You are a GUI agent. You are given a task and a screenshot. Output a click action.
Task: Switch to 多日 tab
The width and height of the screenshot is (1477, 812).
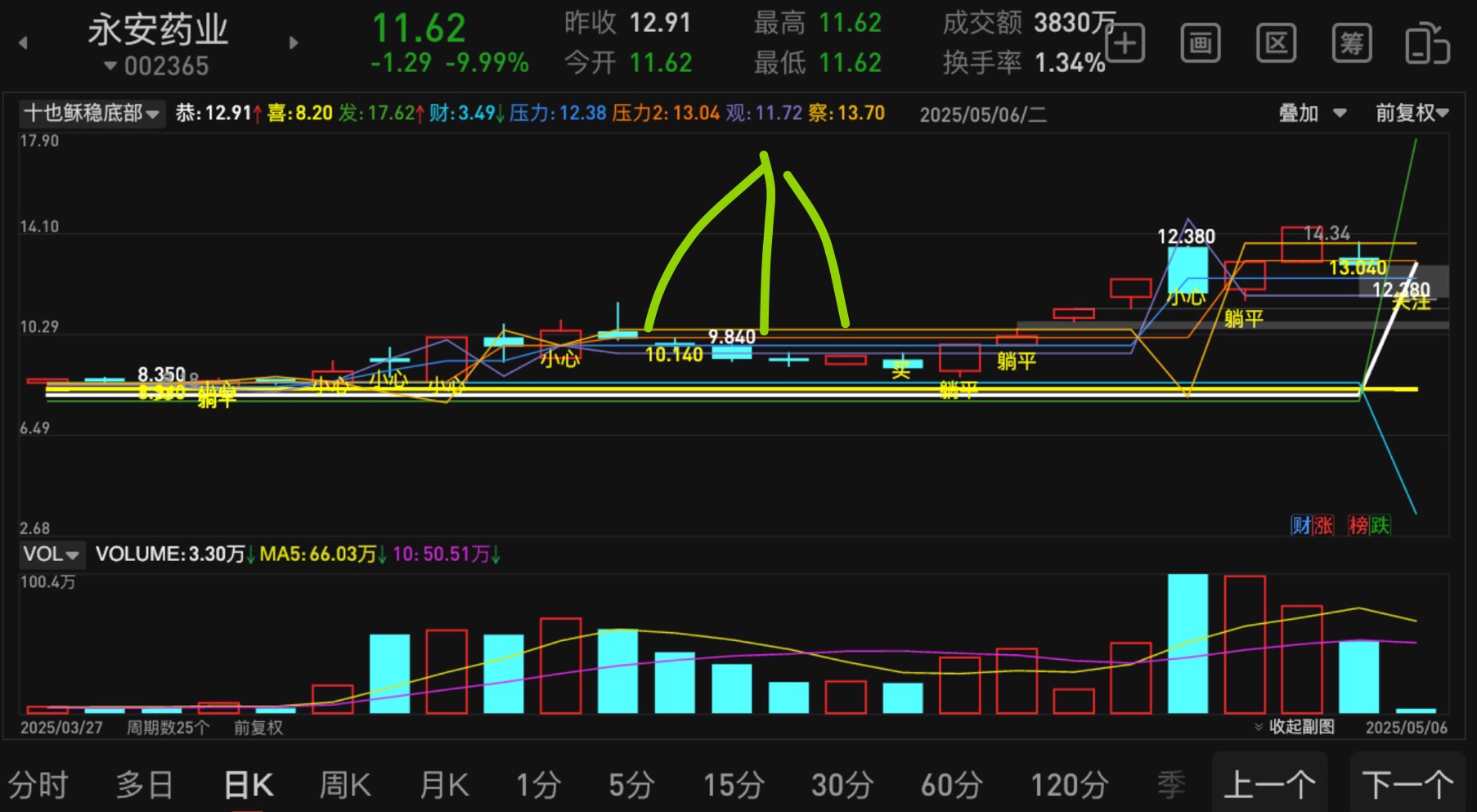coord(145,785)
